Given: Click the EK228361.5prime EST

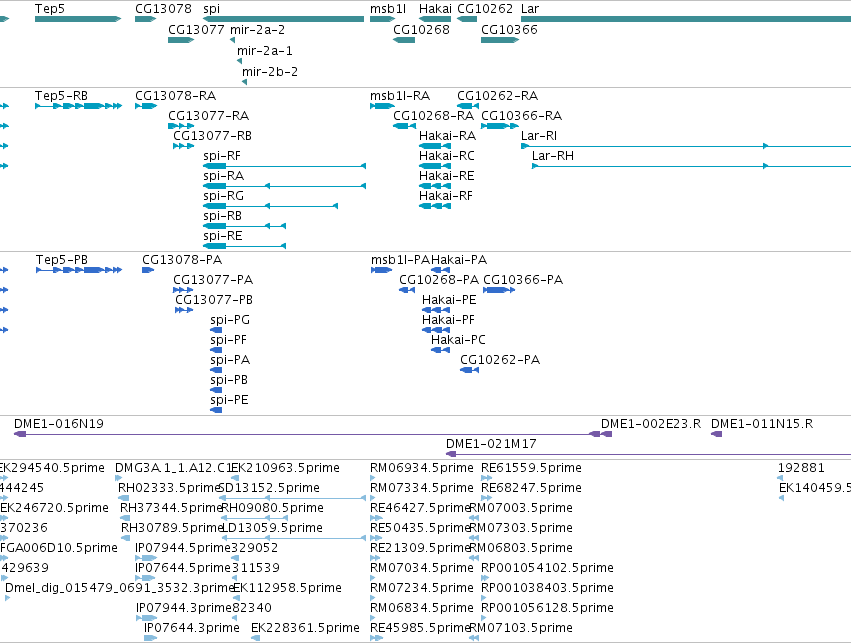Looking at the screenshot, I should [x=255, y=638].
